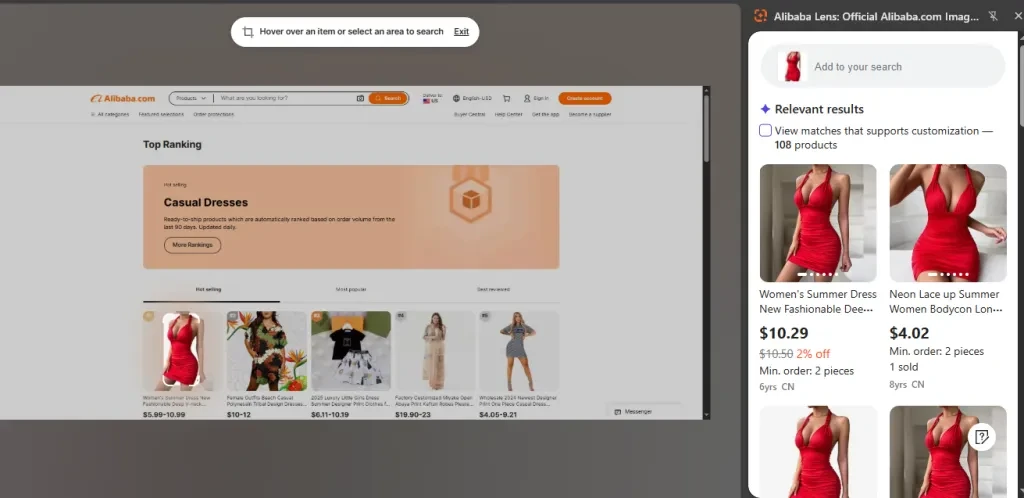Open the shopping cart icon
Viewport: 1024px width, 498px height.
pyautogui.click(x=506, y=99)
